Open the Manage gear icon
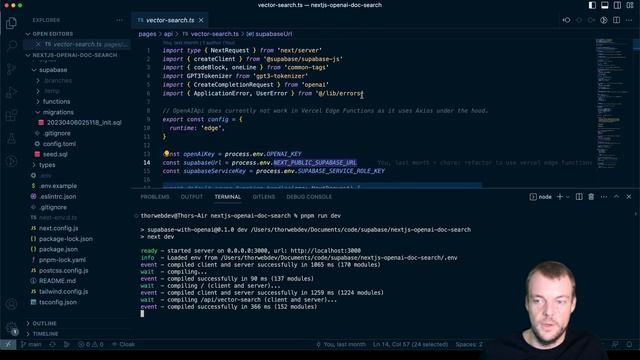The height and width of the screenshot is (360, 640). [11, 327]
